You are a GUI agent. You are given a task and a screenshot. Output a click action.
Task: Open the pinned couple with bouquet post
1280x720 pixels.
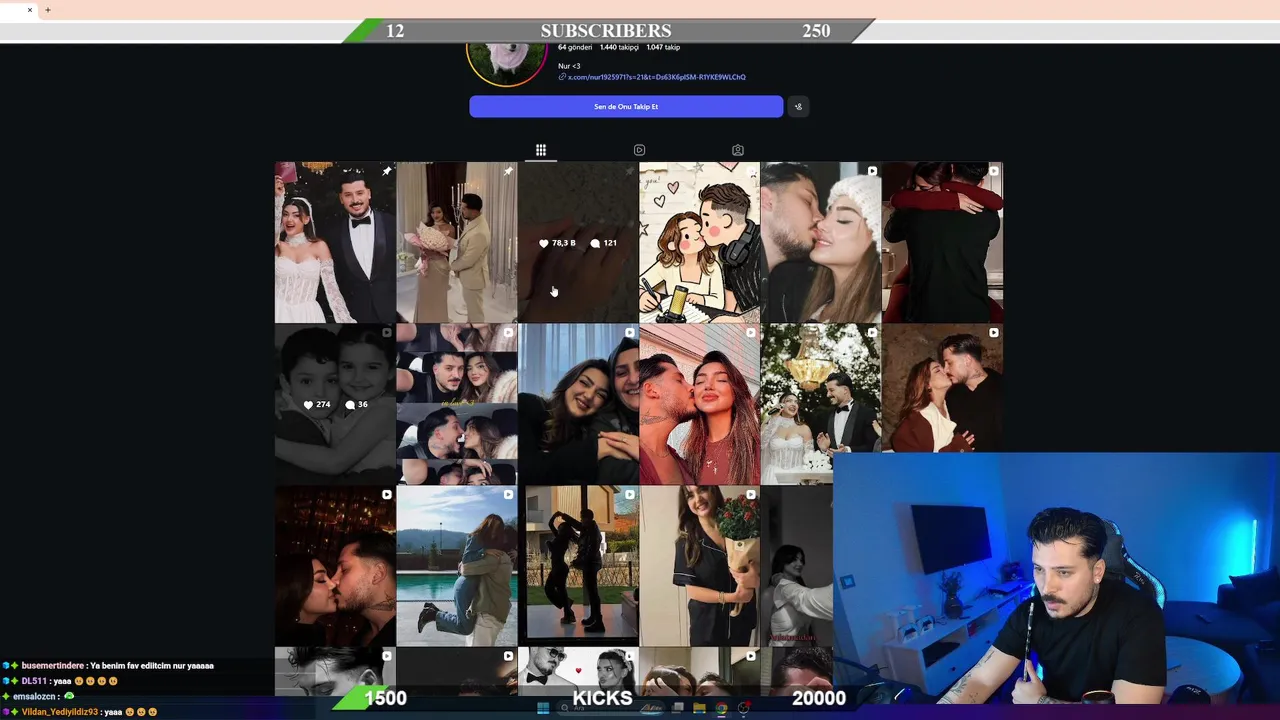[456, 242]
